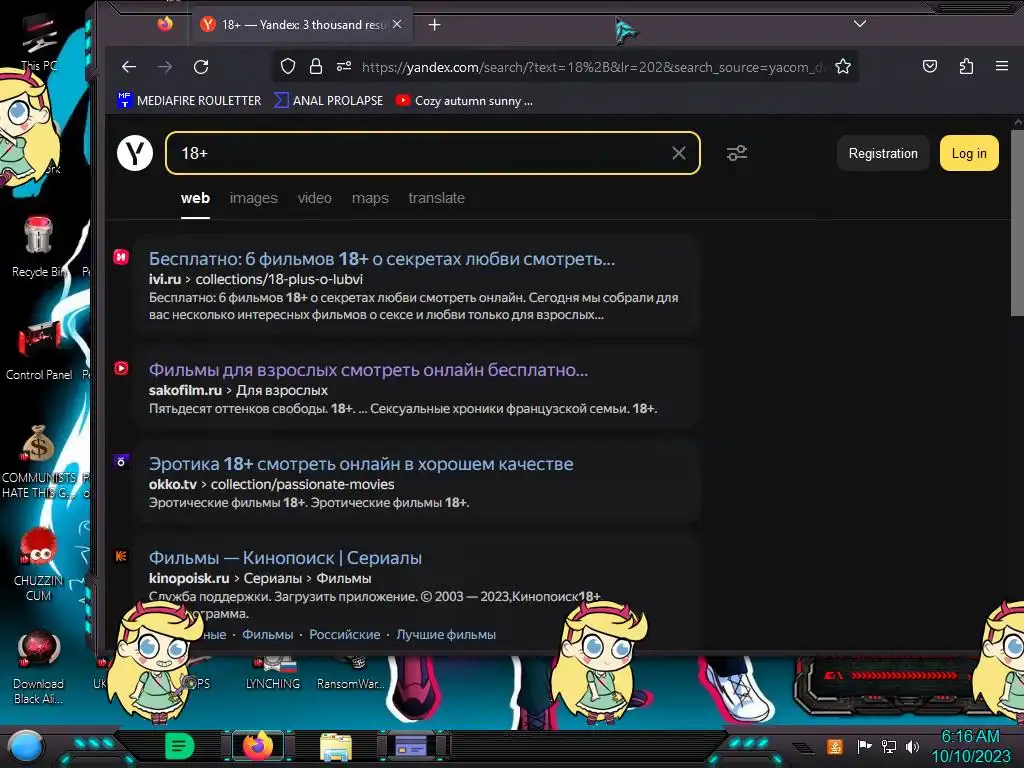
Task: Open Java update tray icon
Action: click(x=834, y=746)
